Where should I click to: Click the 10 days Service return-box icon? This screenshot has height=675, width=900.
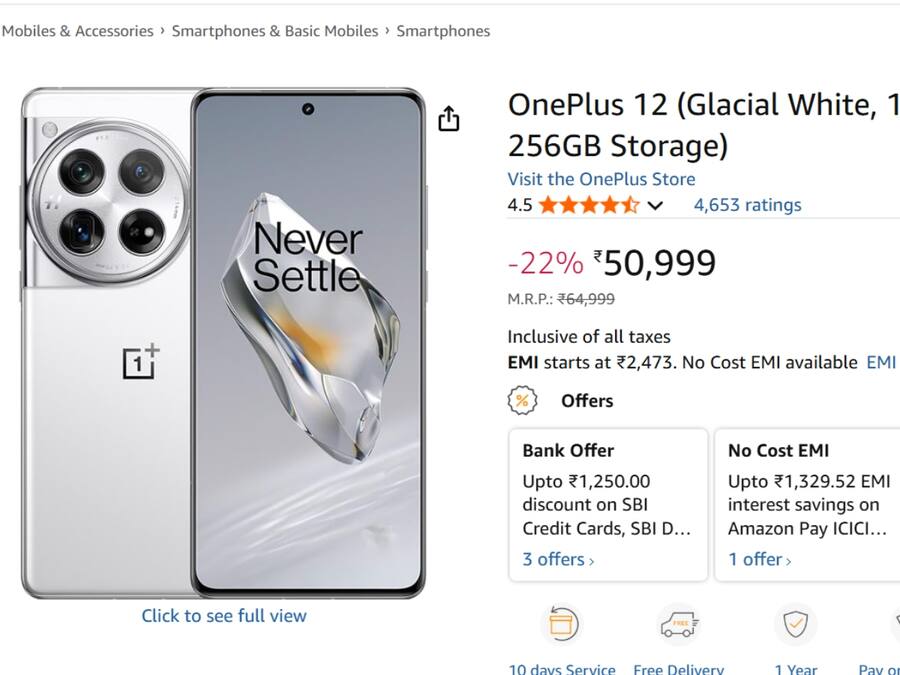[562, 625]
